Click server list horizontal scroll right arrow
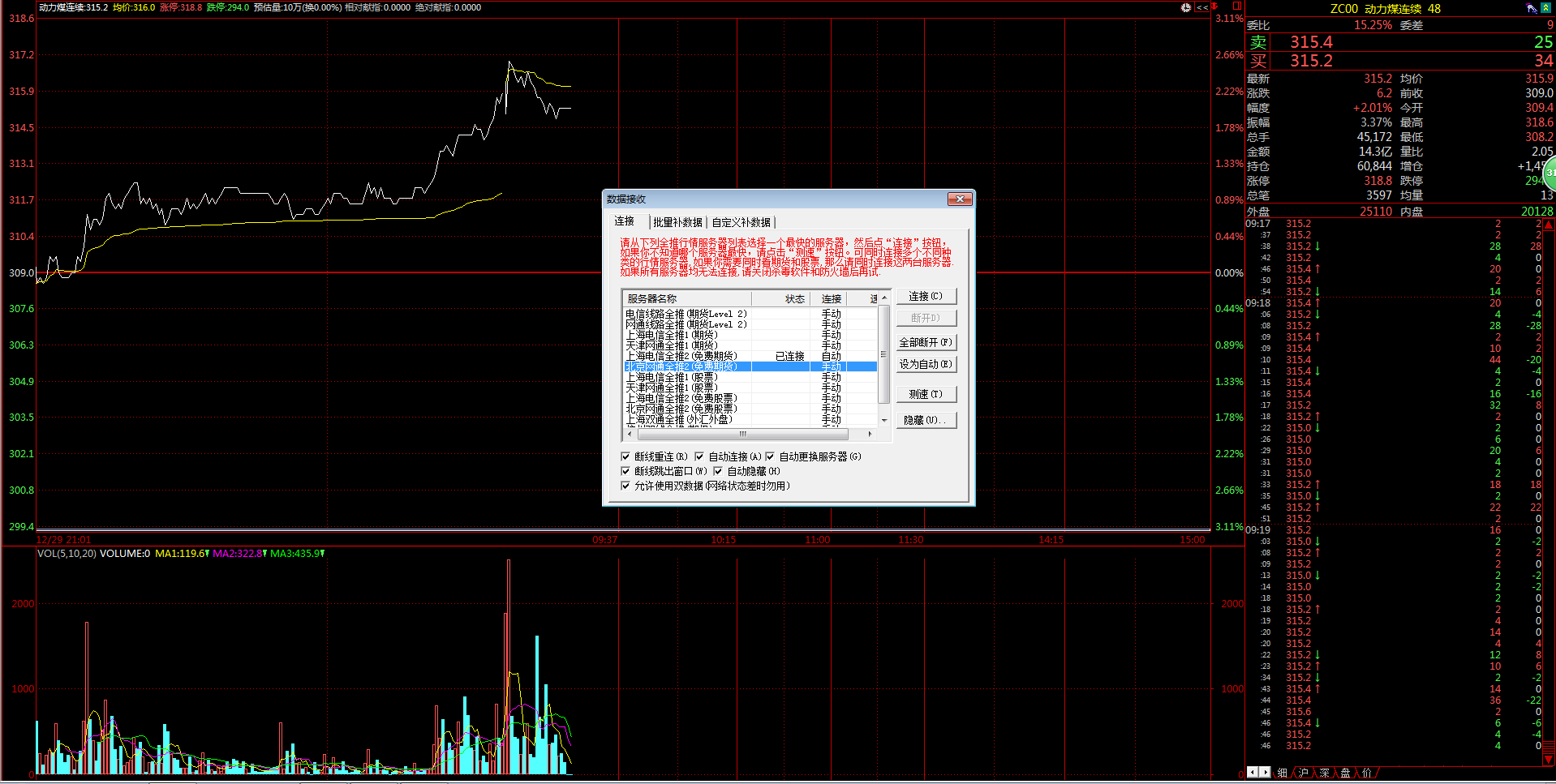This screenshot has width=1556, height=784. 870,434
